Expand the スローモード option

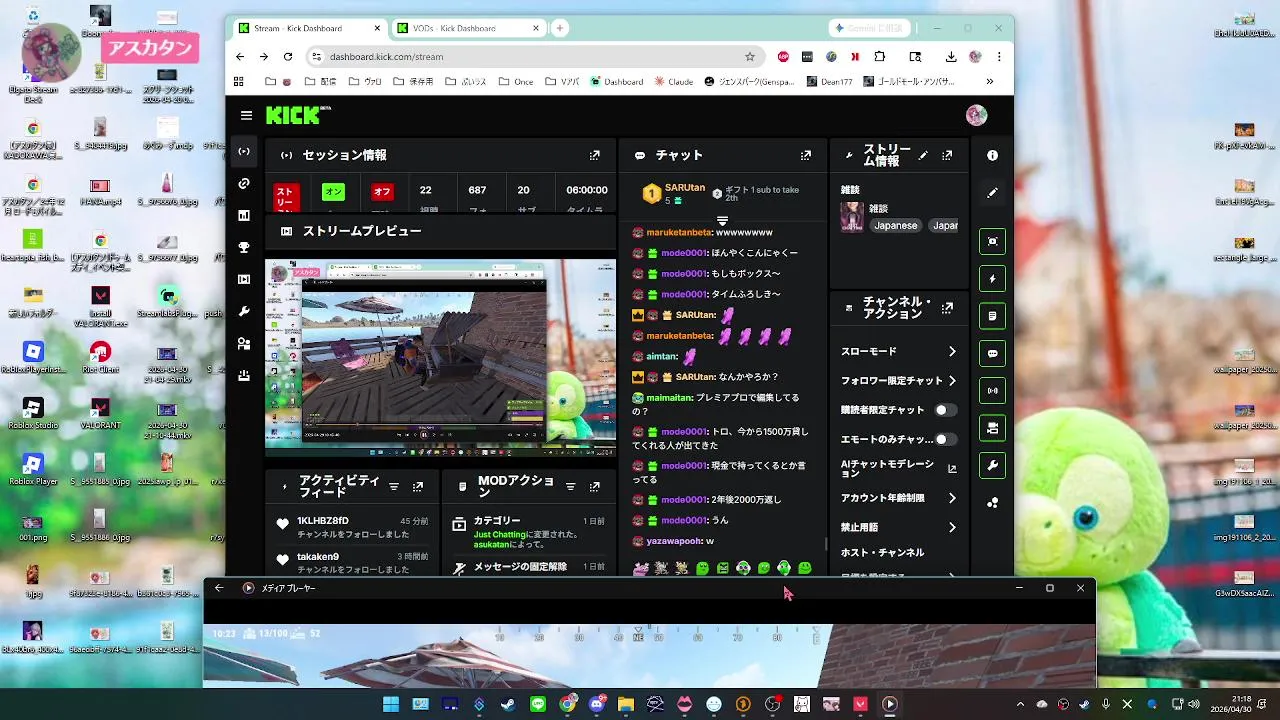(952, 352)
